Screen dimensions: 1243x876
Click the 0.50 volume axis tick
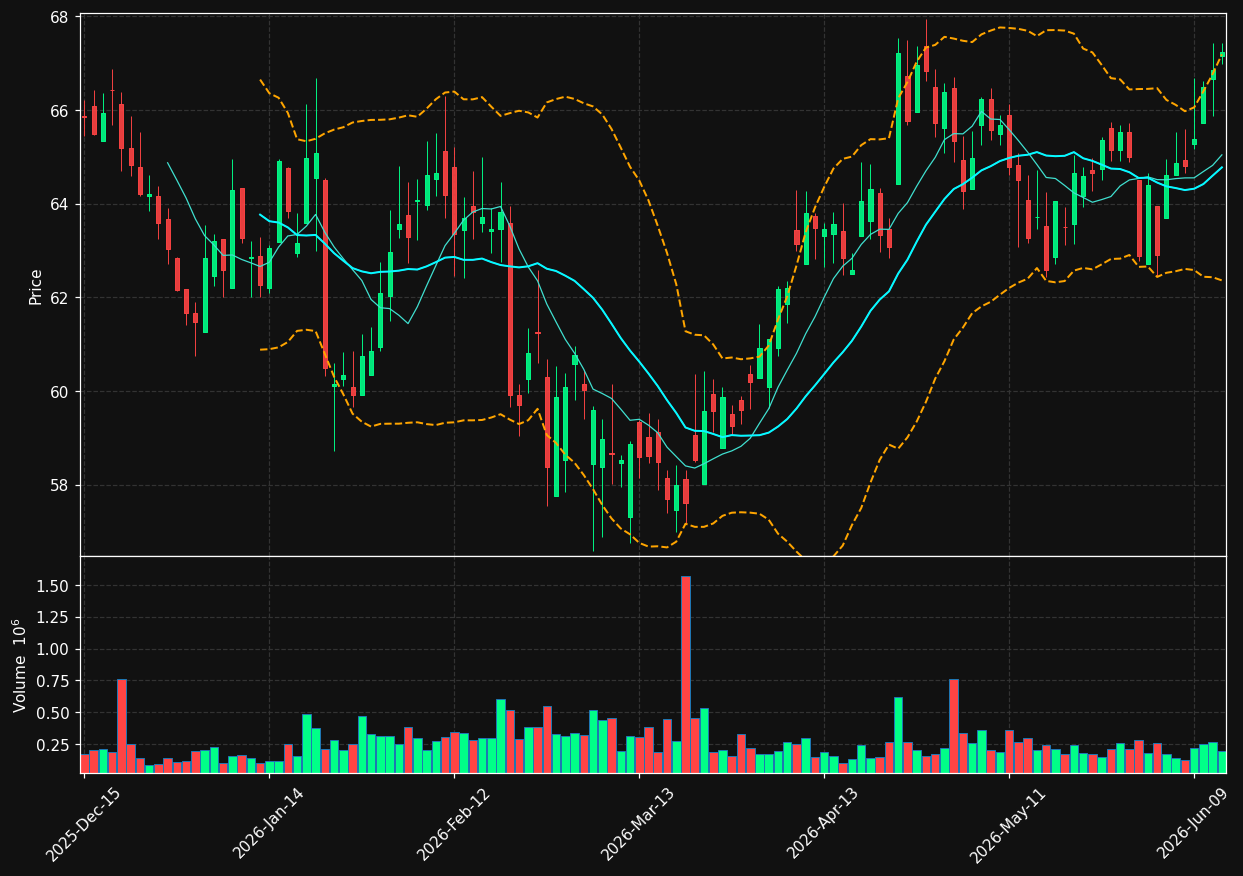point(53,713)
